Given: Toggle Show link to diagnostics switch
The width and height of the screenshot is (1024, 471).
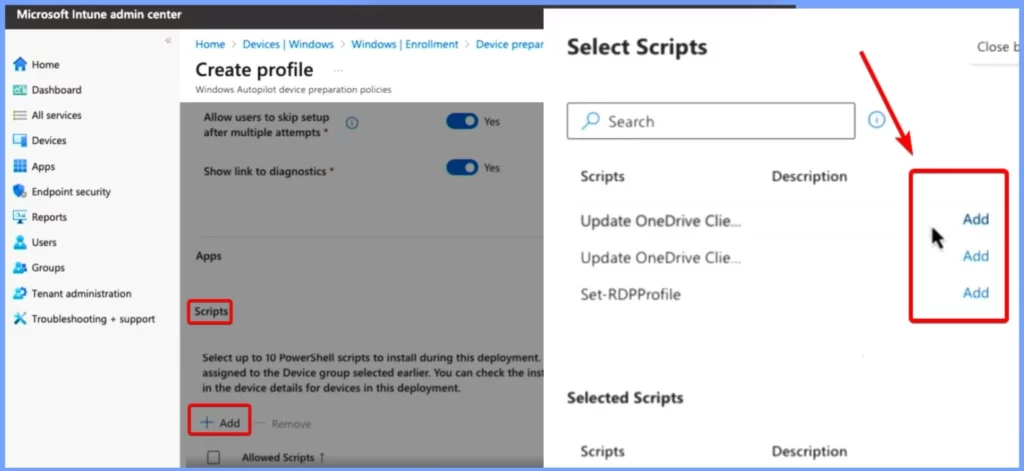Looking at the screenshot, I should 462,168.
